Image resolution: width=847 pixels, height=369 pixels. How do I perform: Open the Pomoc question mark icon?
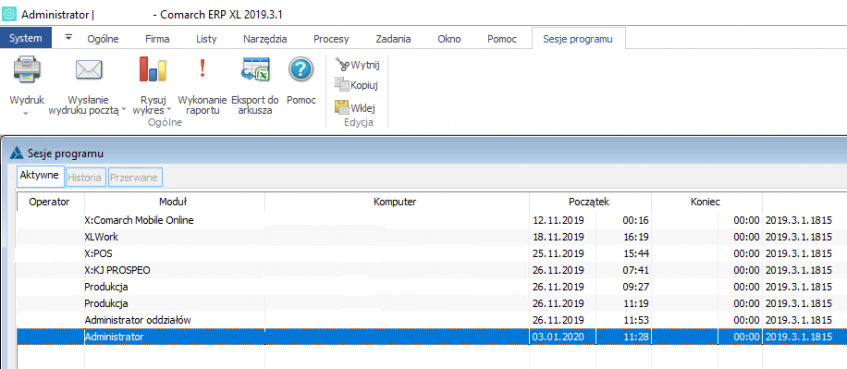(x=301, y=70)
